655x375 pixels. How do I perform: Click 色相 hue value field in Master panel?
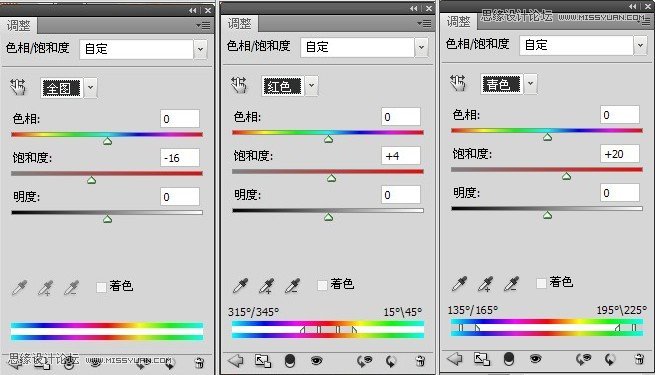point(180,119)
